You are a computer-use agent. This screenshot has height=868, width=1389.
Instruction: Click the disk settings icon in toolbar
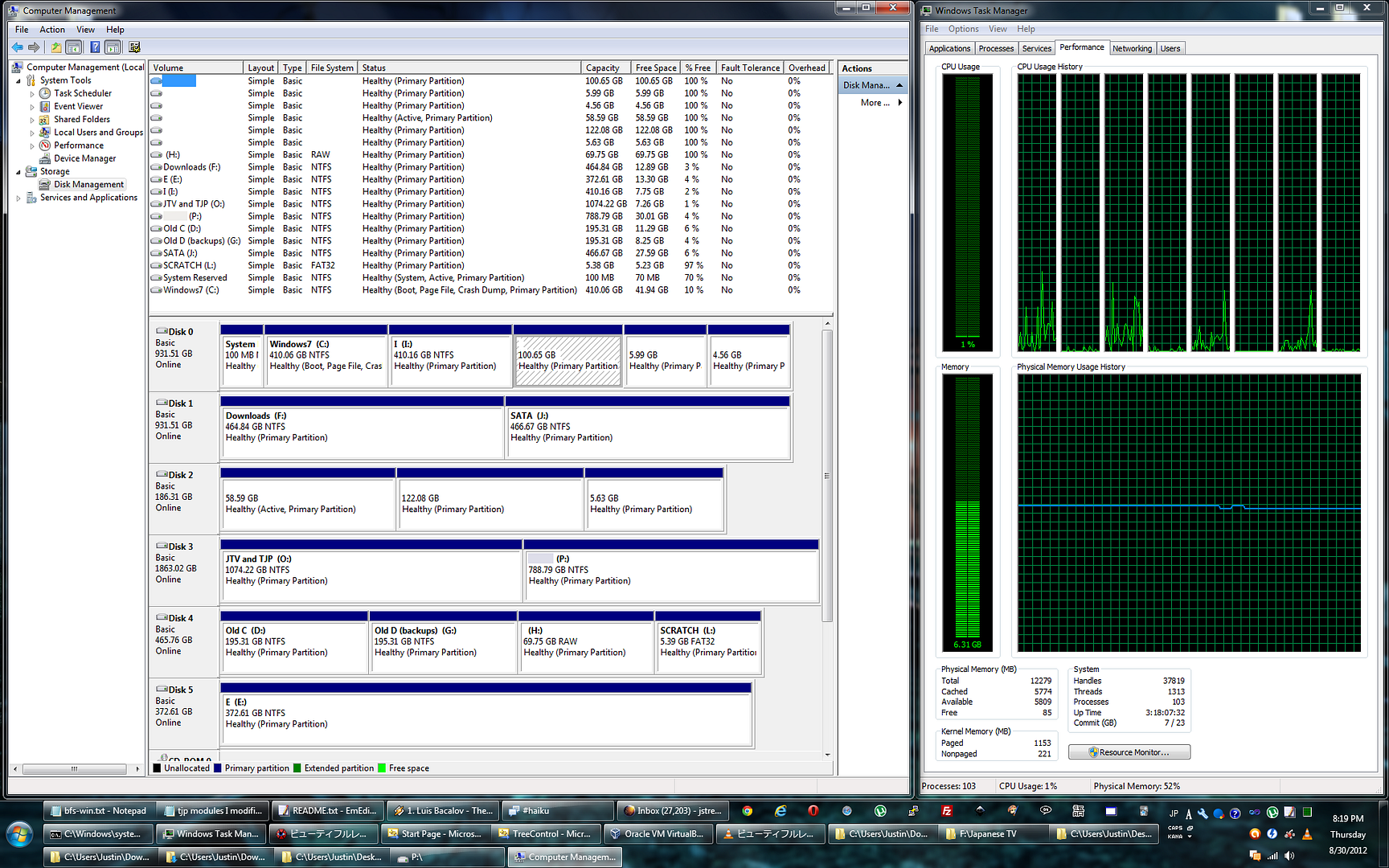[134, 47]
